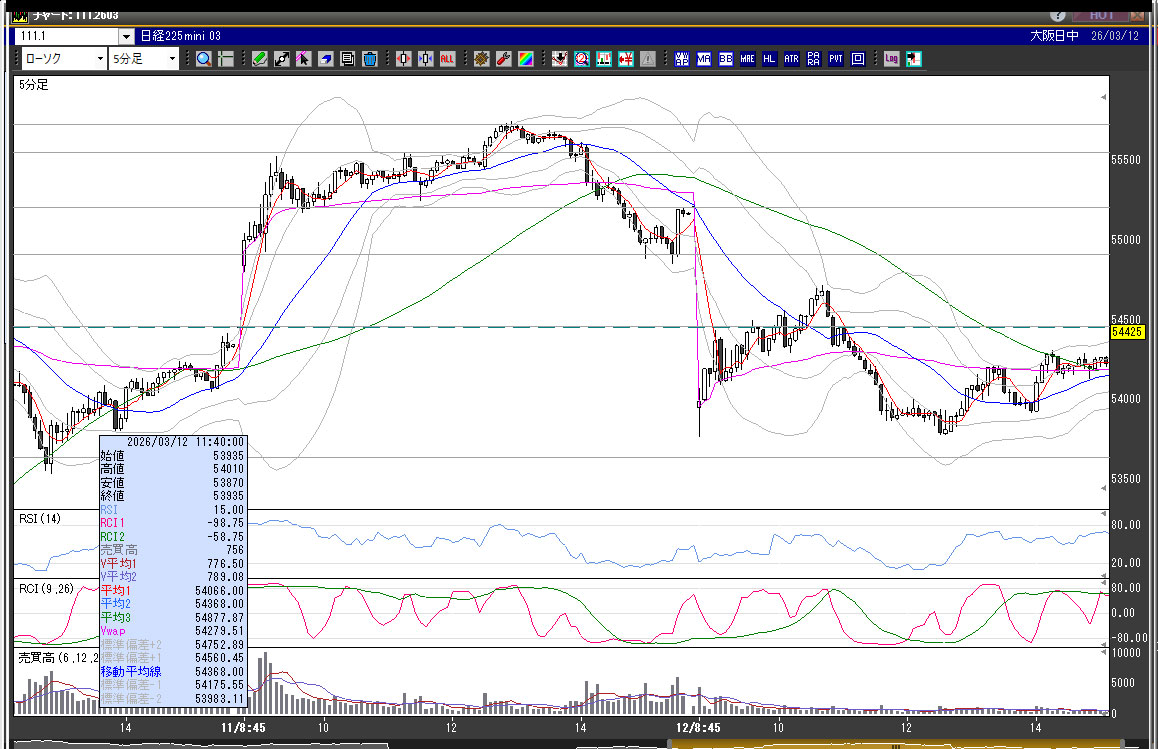Open help via question mark button
The height and width of the screenshot is (749, 1158).
(x=1058, y=15)
